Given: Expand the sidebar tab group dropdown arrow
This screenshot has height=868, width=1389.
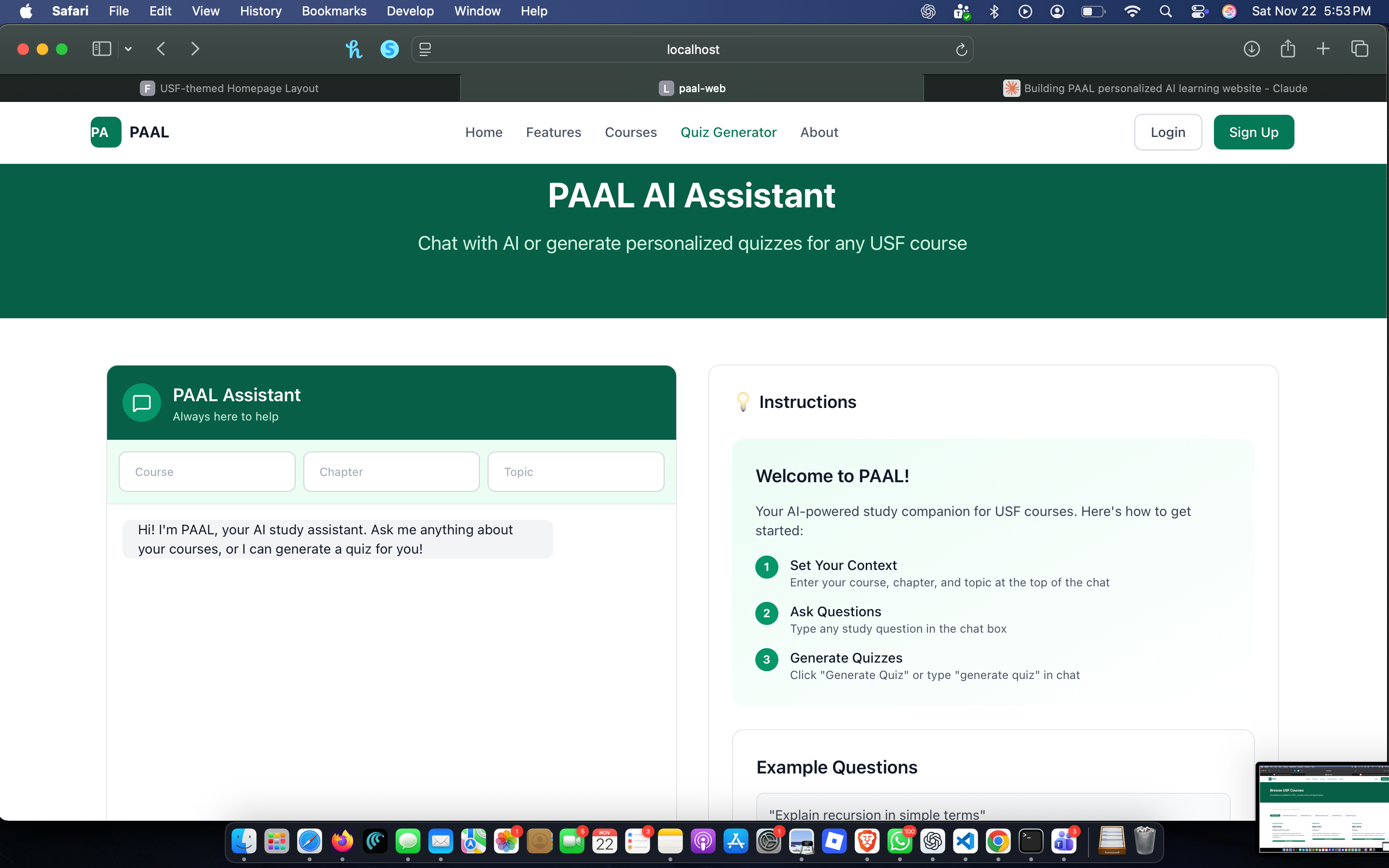Looking at the screenshot, I should (129, 49).
